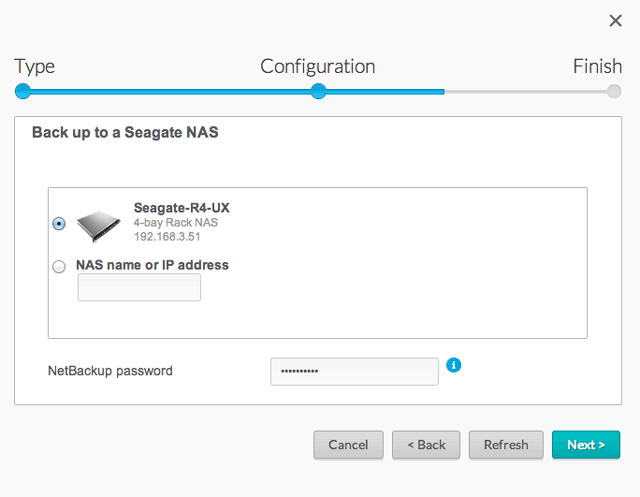The height and width of the screenshot is (497, 640).
Task: Select the NAS name or IP address radio
Action: point(59,267)
